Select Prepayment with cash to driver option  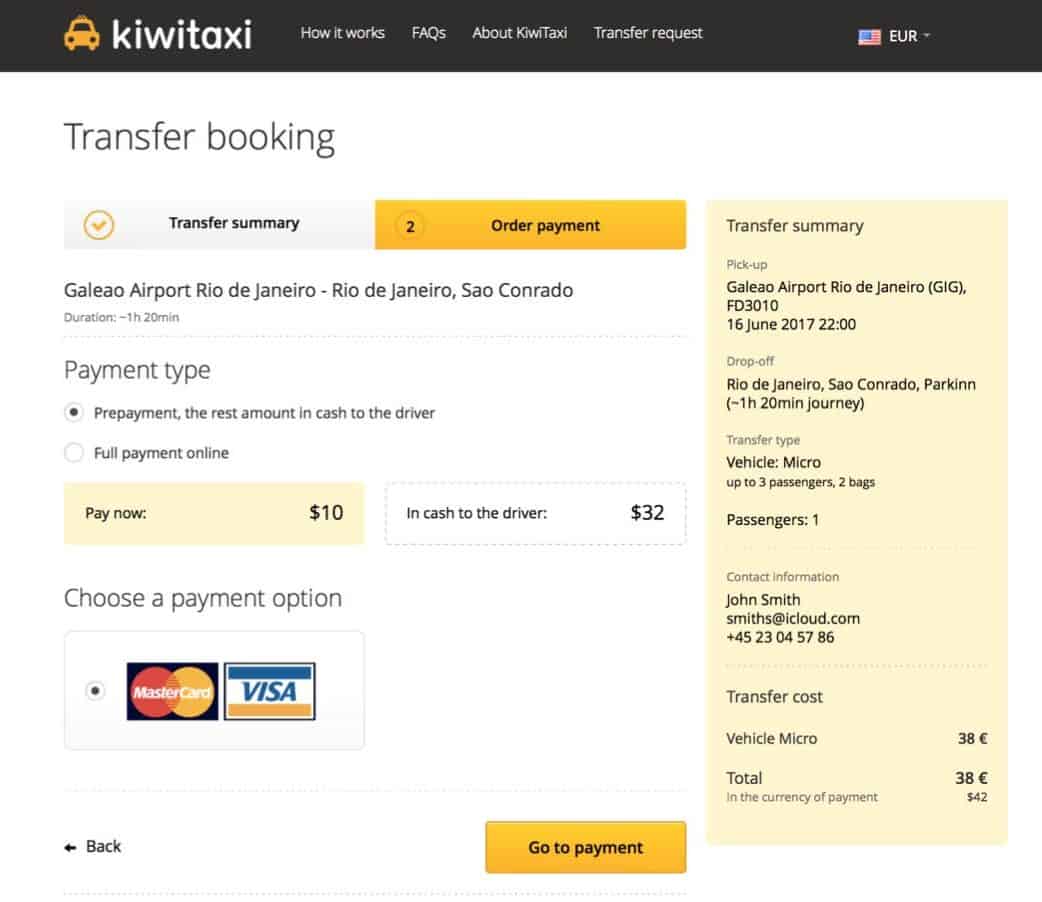[x=73, y=412]
